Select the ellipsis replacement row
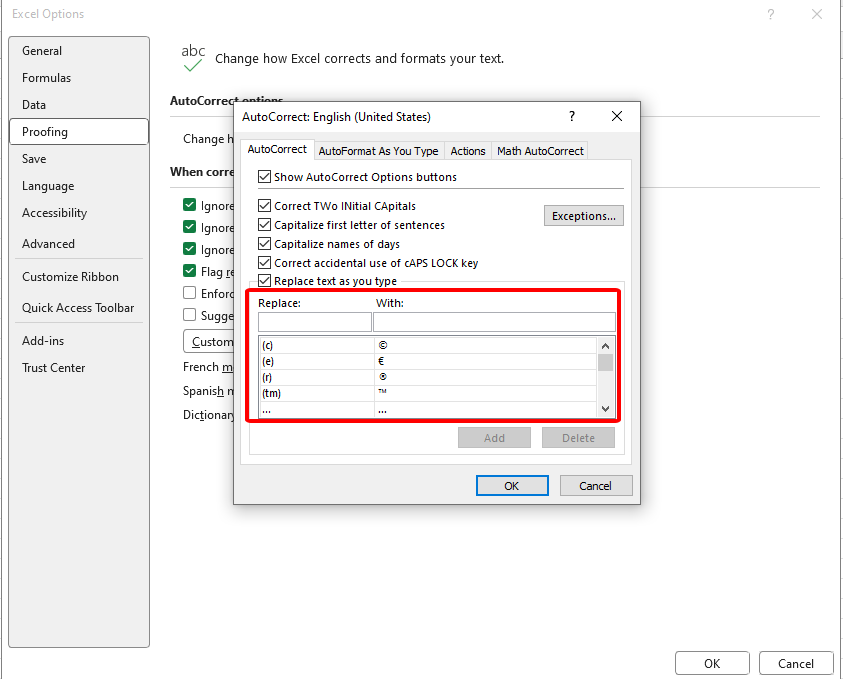Viewport: 843px width, 679px height. point(427,410)
